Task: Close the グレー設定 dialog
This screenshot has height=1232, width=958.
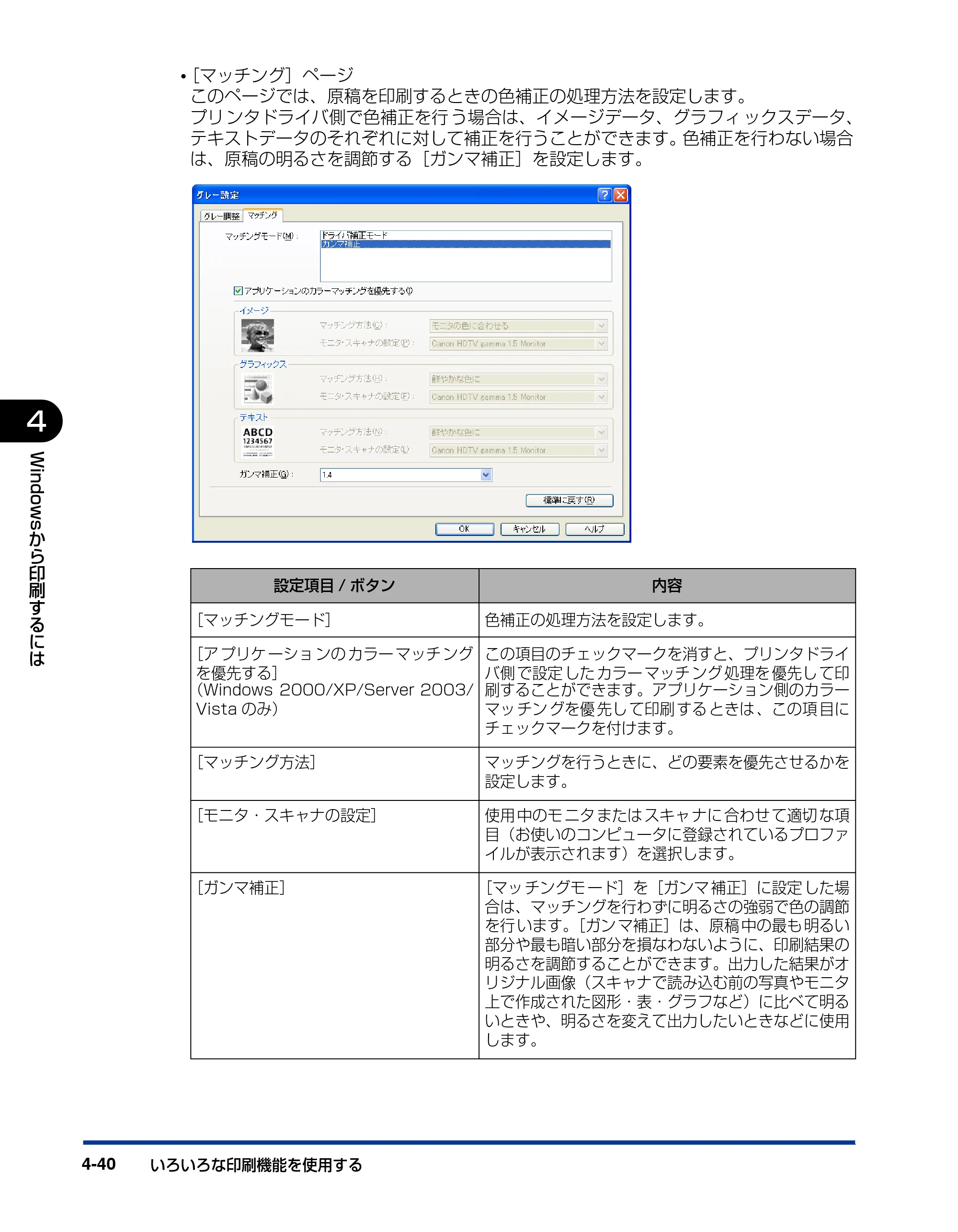Action: tap(621, 195)
